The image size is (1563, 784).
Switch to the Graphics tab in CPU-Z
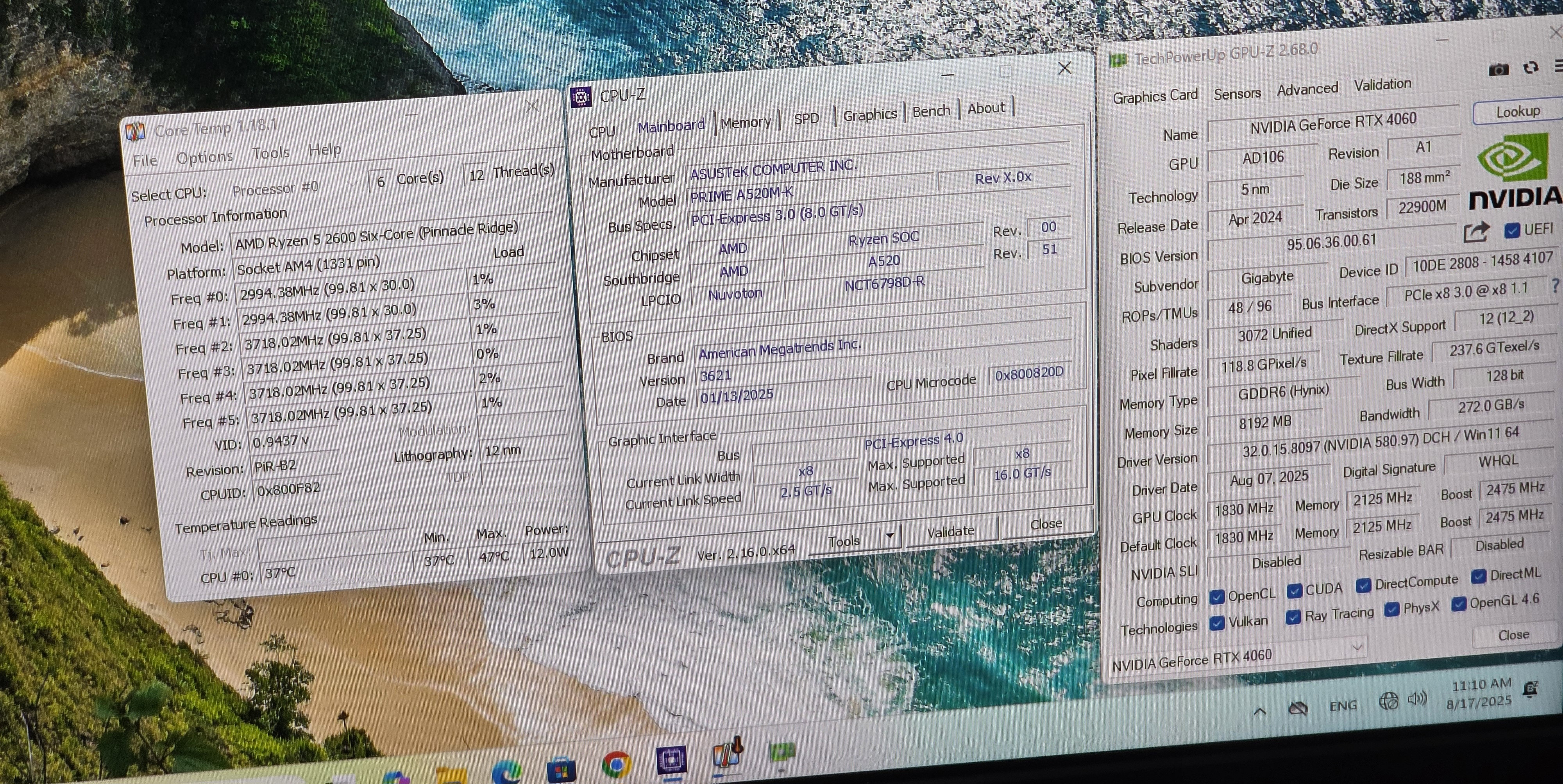tap(869, 114)
